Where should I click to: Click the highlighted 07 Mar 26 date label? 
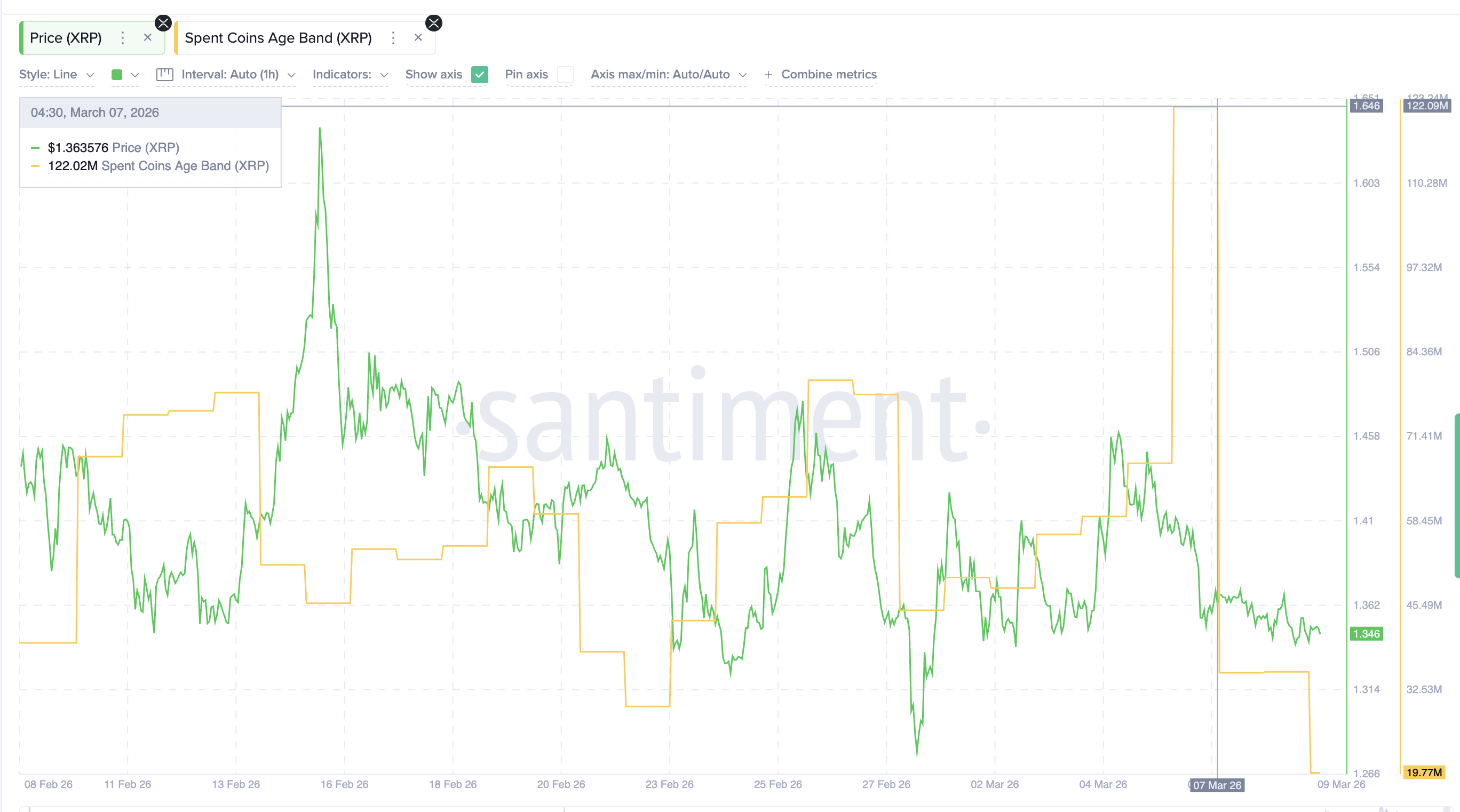[1216, 785]
